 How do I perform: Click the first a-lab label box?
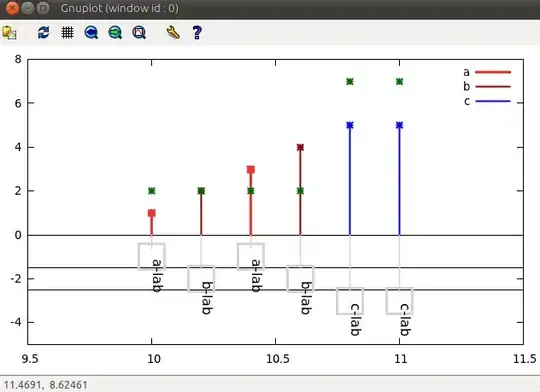[152, 257]
